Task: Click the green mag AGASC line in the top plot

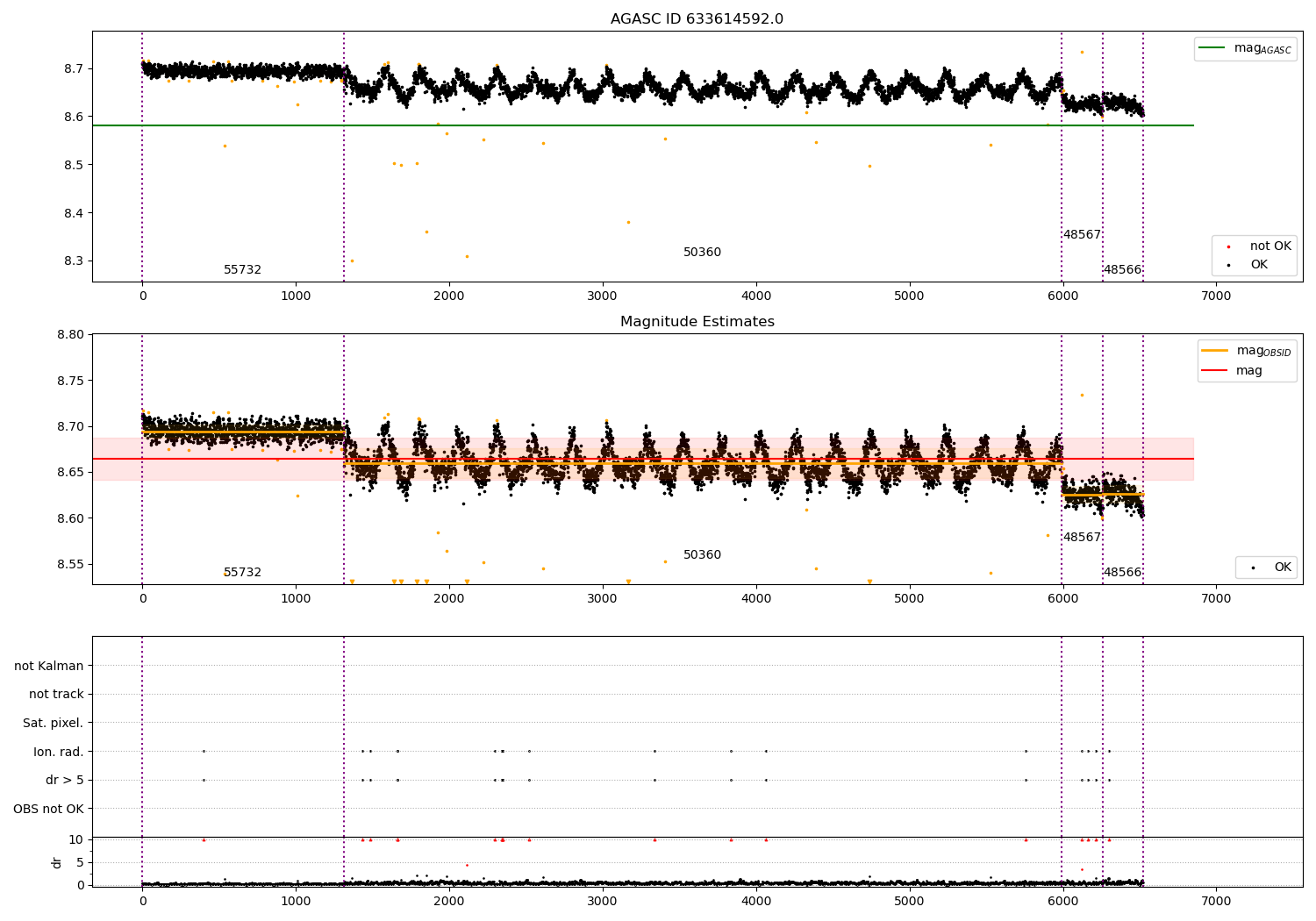Action: (643, 125)
